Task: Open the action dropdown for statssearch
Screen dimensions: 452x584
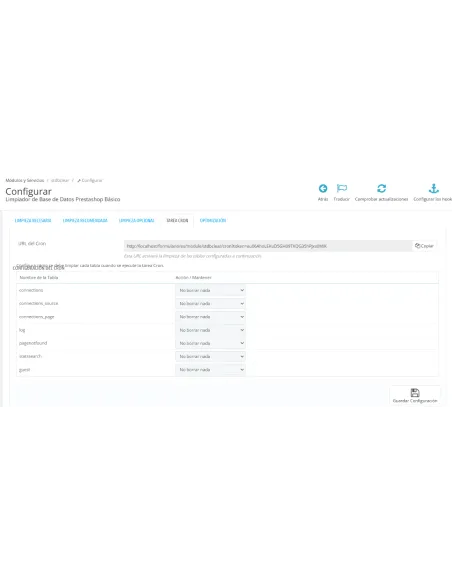Action: 210,356
